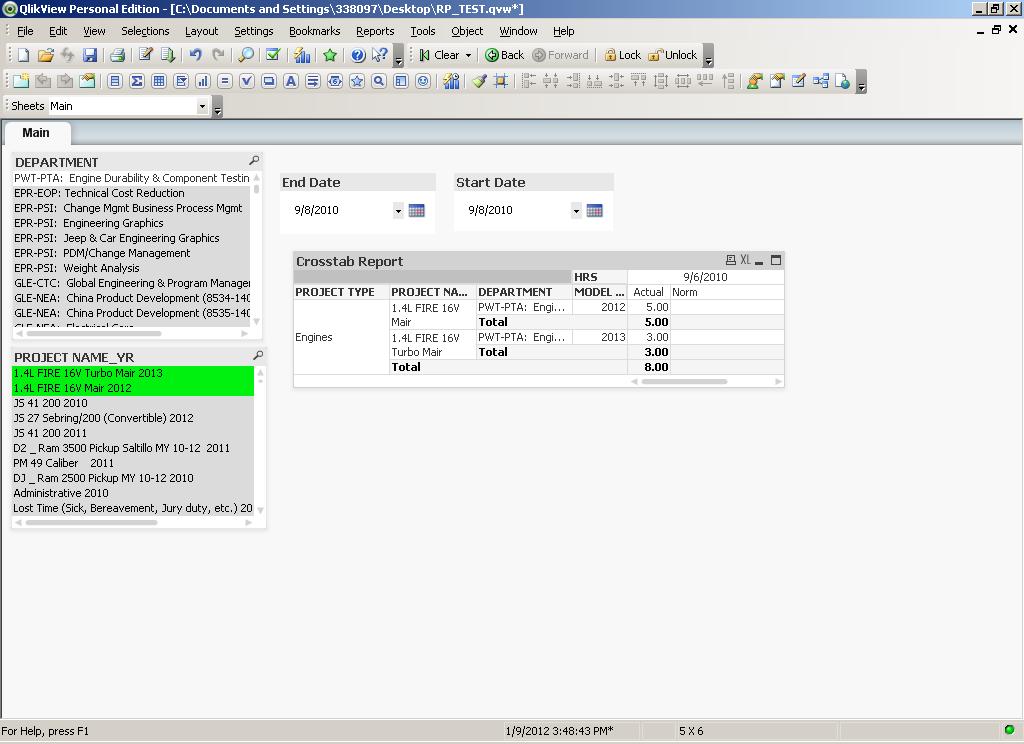Click the Print icon in toolbar
This screenshot has width=1024, height=744.
point(117,56)
